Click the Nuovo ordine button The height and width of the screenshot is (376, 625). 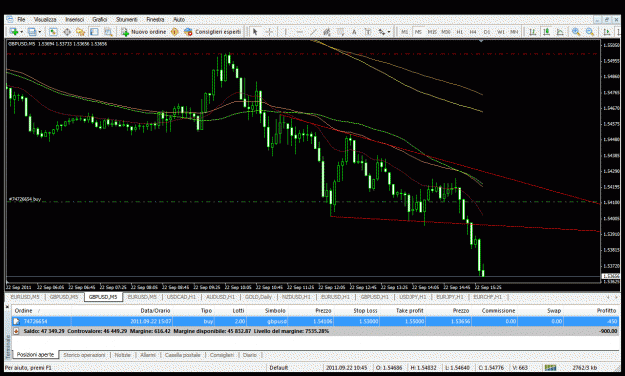coord(143,31)
